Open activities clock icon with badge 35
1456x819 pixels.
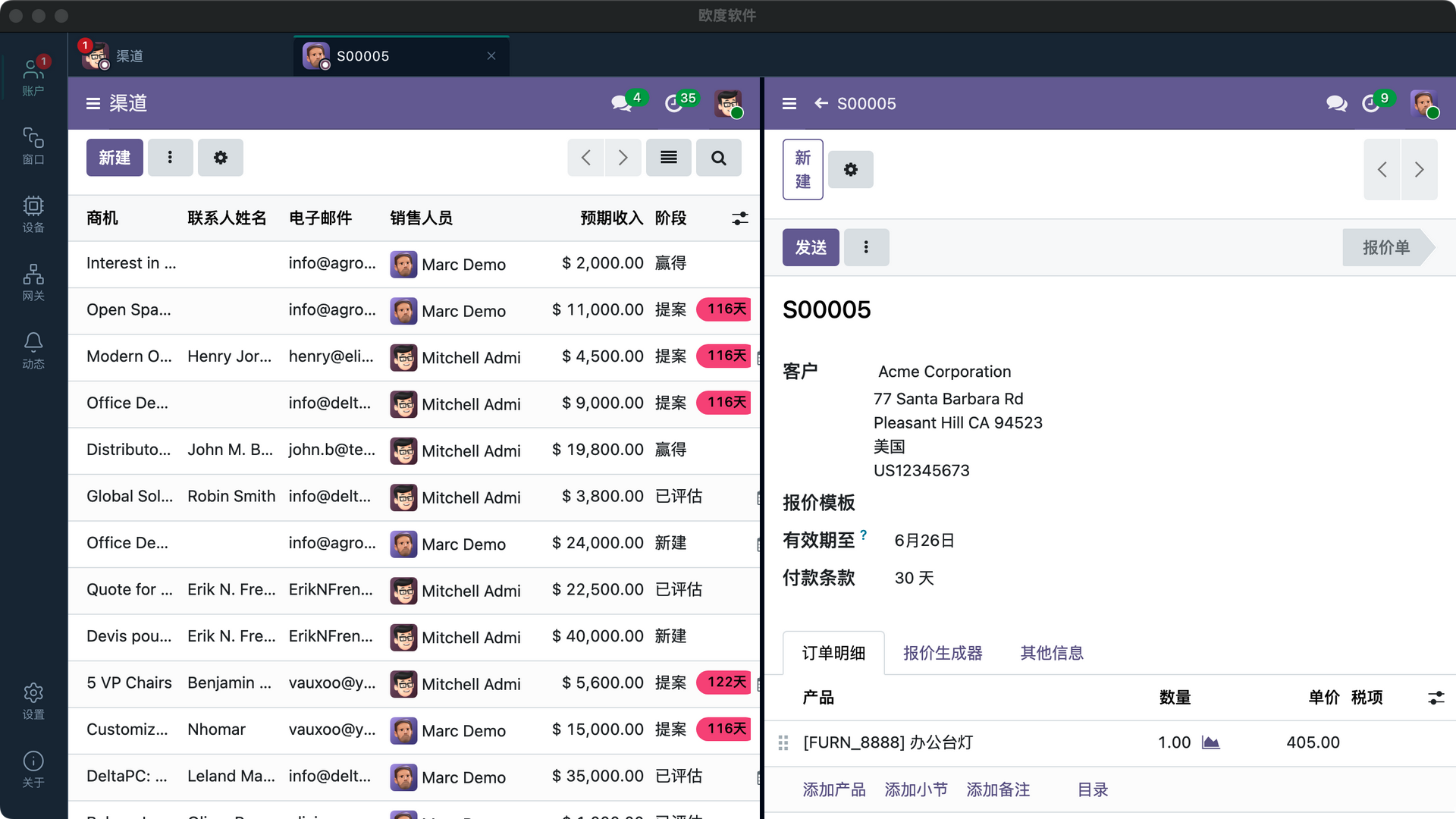coord(674,103)
